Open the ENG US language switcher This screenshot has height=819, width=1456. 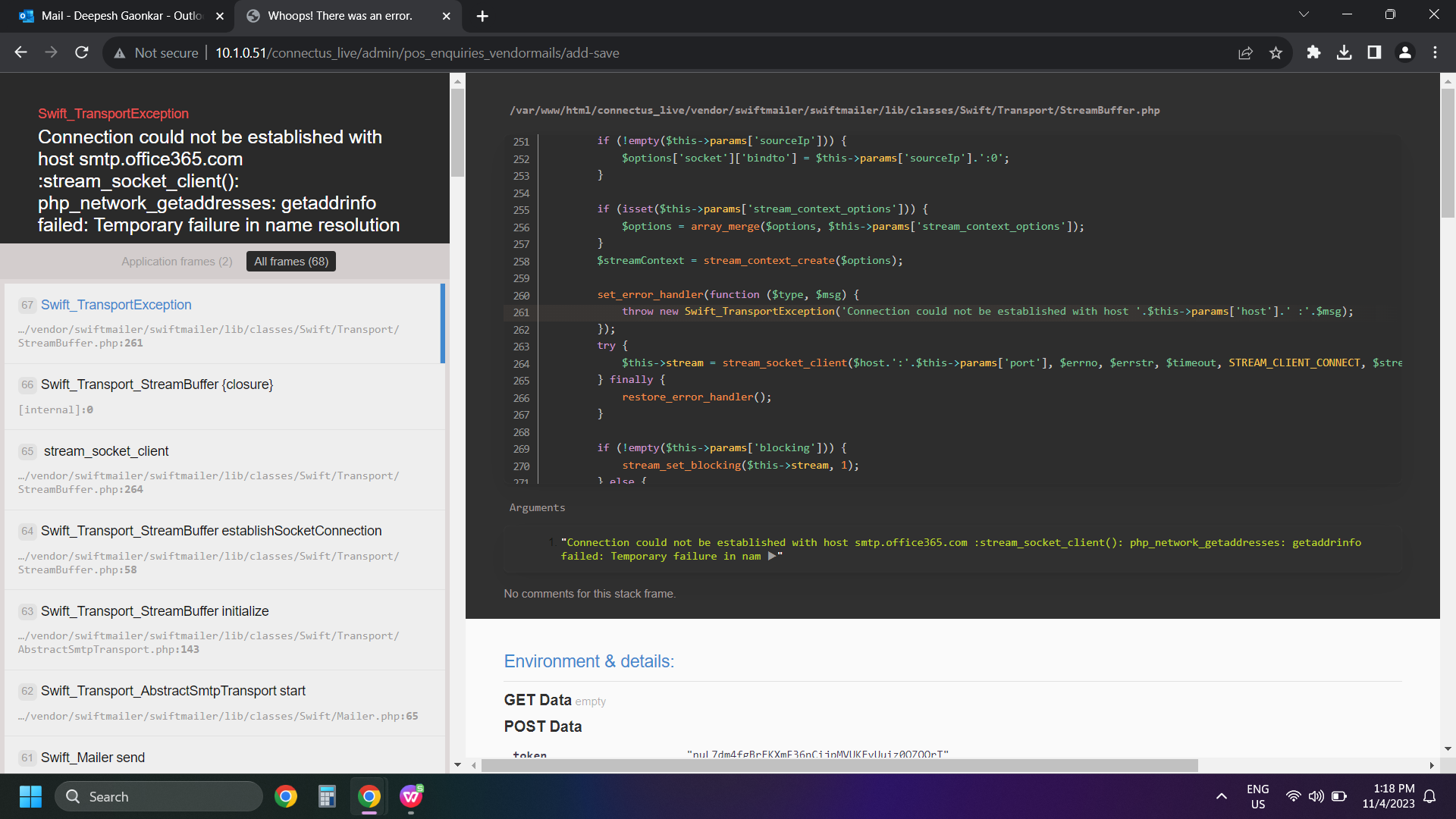(x=1257, y=796)
